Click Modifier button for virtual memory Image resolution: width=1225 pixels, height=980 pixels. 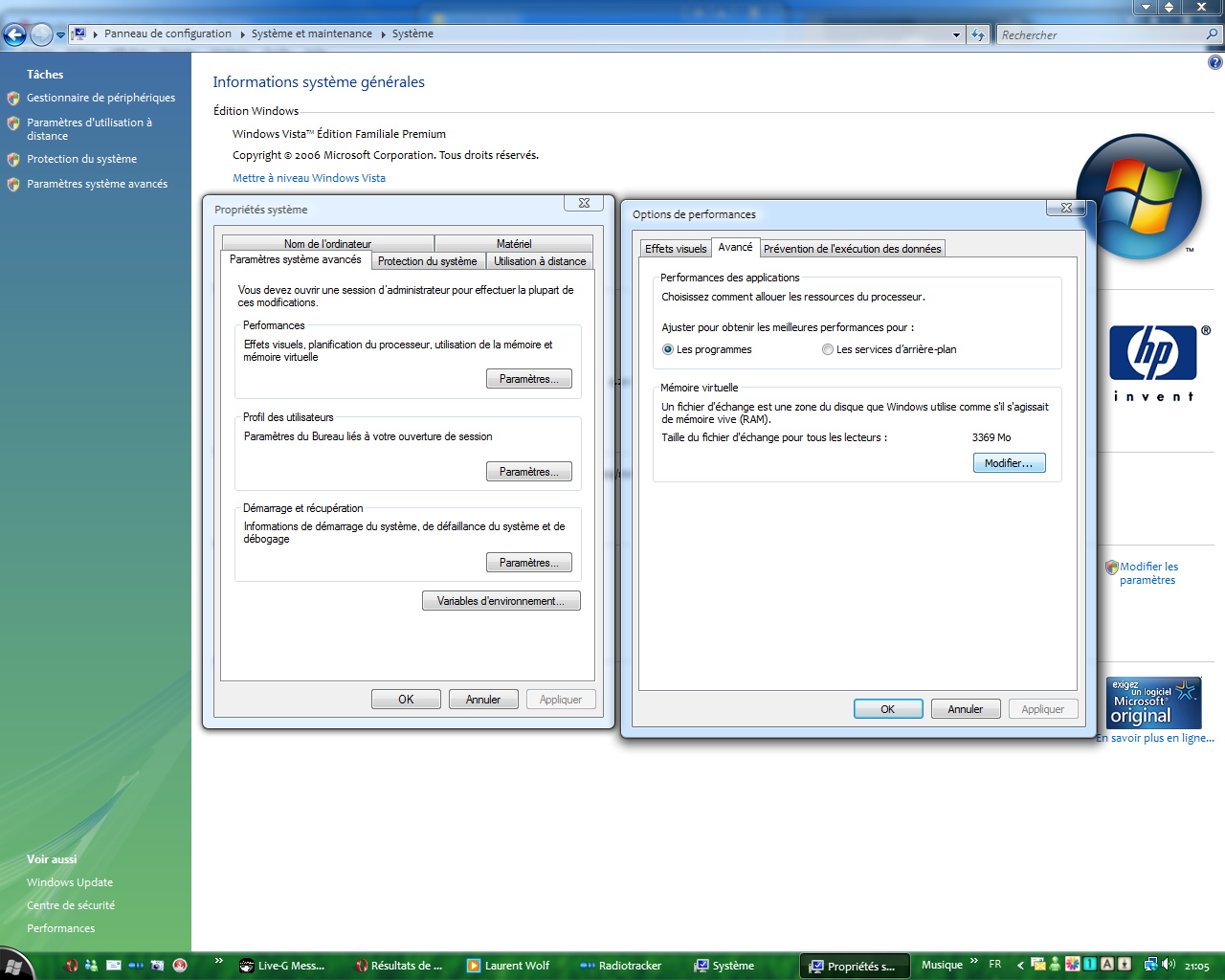tap(1009, 463)
